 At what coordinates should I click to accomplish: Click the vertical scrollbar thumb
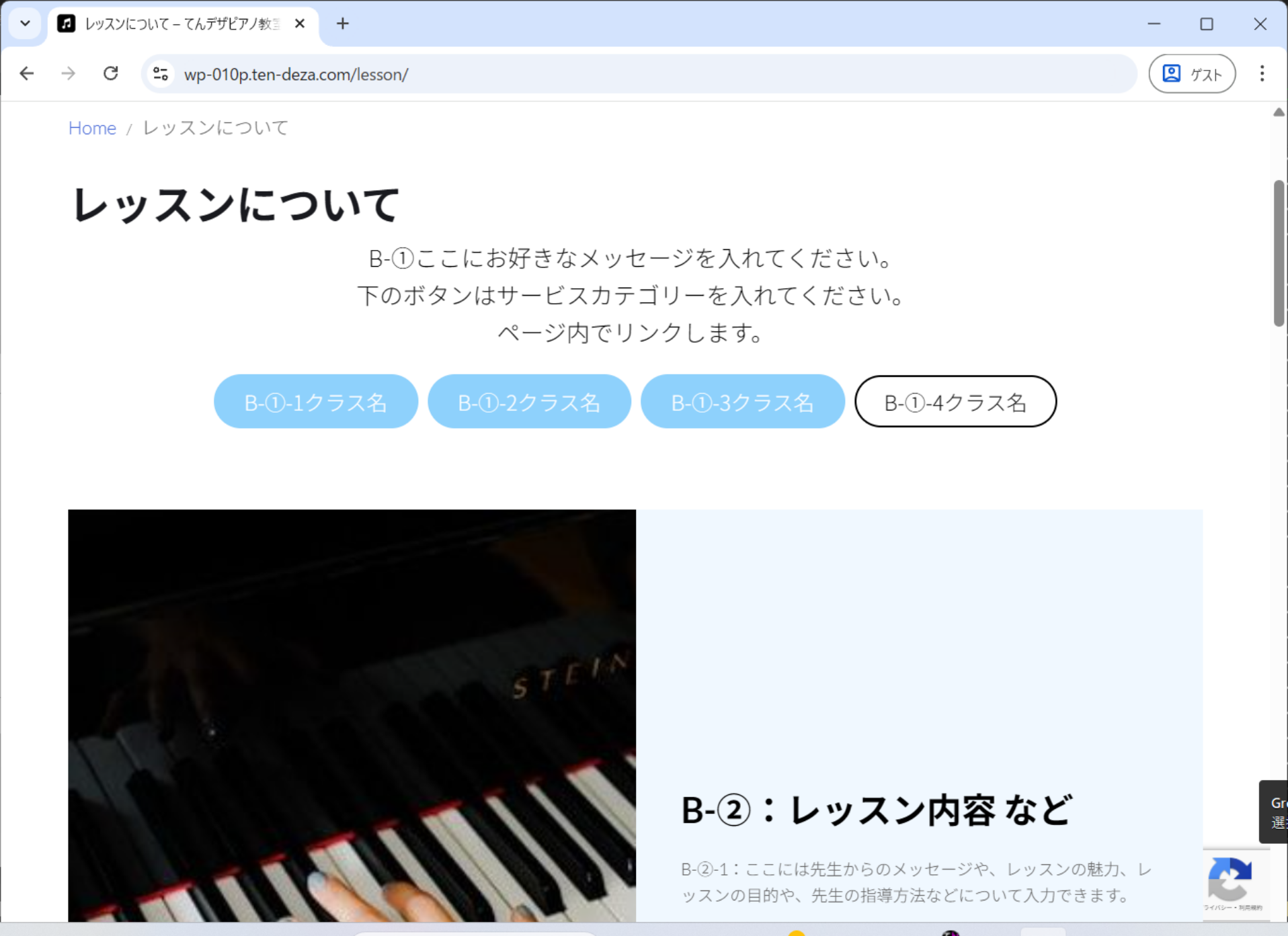1279,253
